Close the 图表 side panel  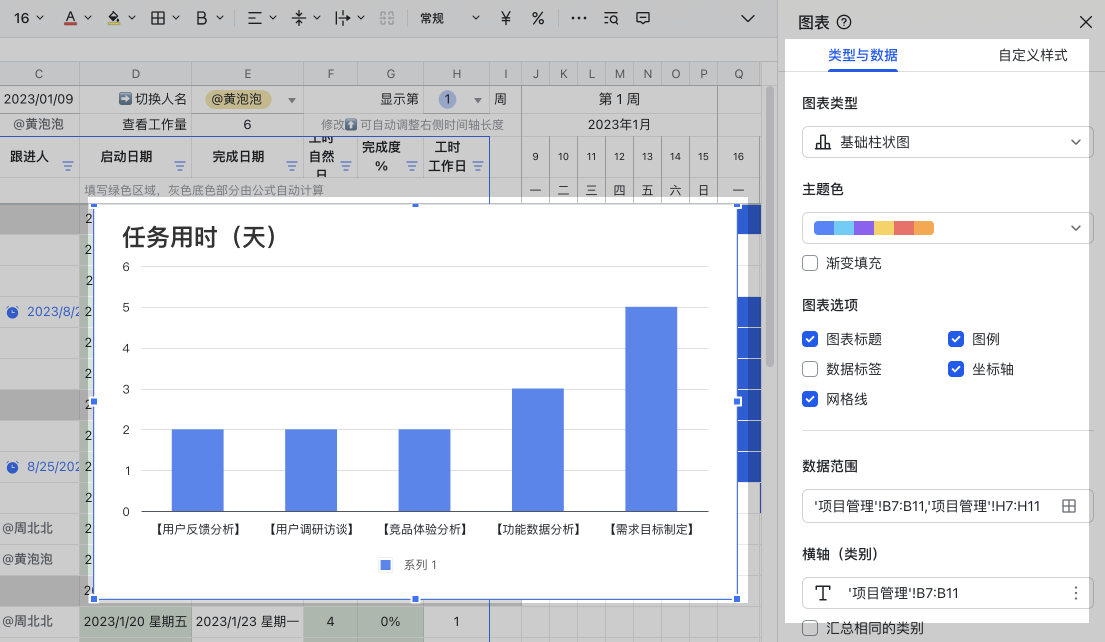(1085, 23)
